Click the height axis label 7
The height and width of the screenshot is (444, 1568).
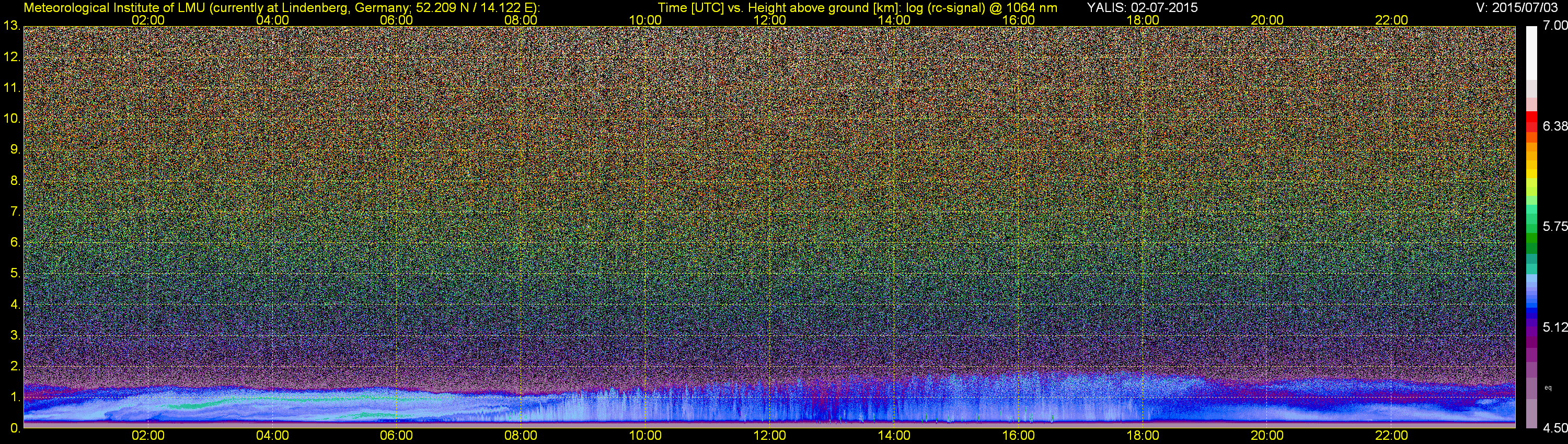point(15,212)
